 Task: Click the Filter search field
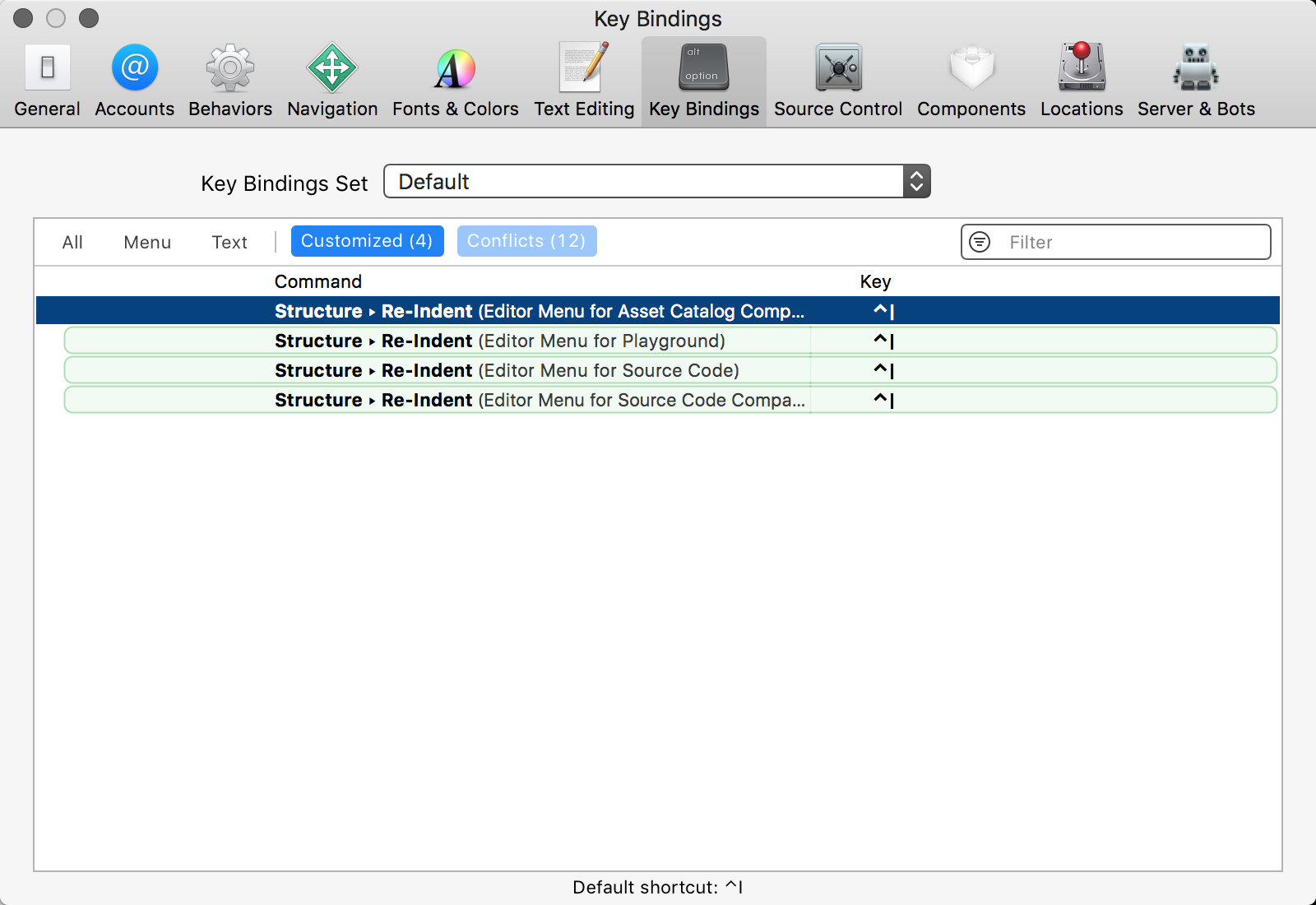tap(1116, 242)
